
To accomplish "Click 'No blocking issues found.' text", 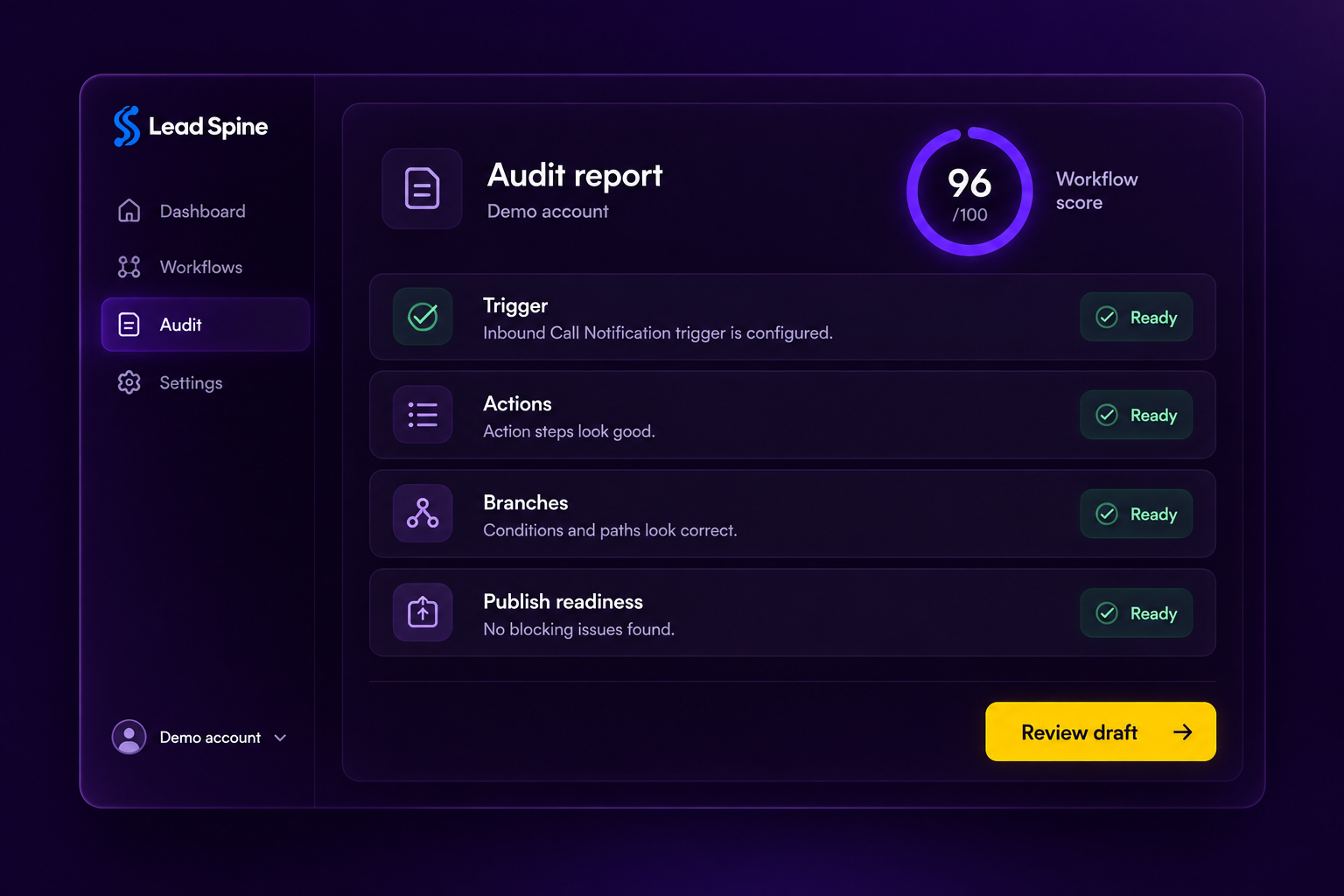I will pyautogui.click(x=578, y=629).
